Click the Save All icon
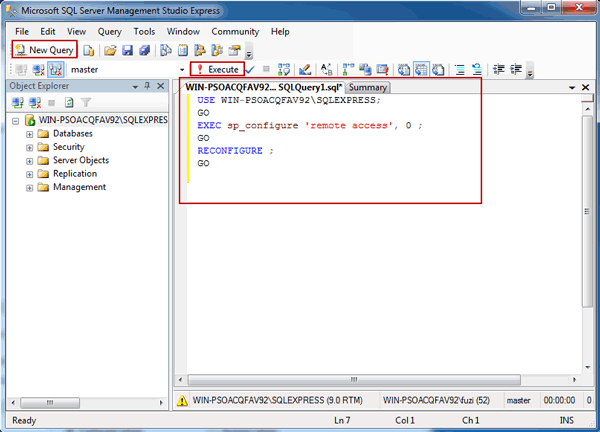The image size is (600, 432). coord(145,50)
